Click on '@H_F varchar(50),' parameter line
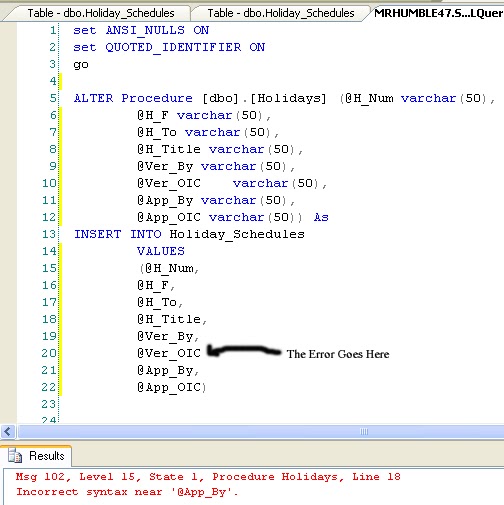 point(204,115)
